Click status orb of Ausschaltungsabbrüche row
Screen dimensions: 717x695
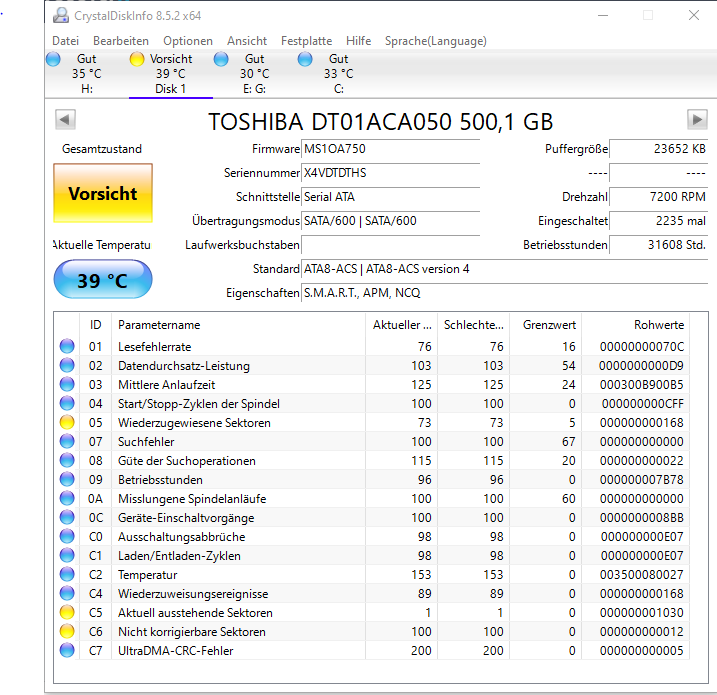click(67, 536)
